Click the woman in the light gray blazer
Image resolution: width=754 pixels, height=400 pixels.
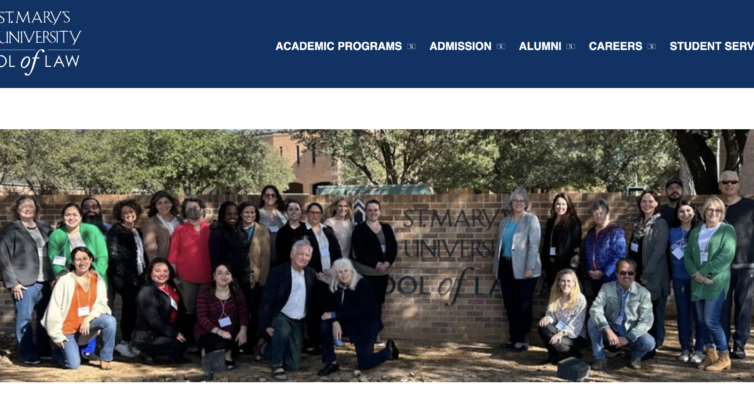517,267
